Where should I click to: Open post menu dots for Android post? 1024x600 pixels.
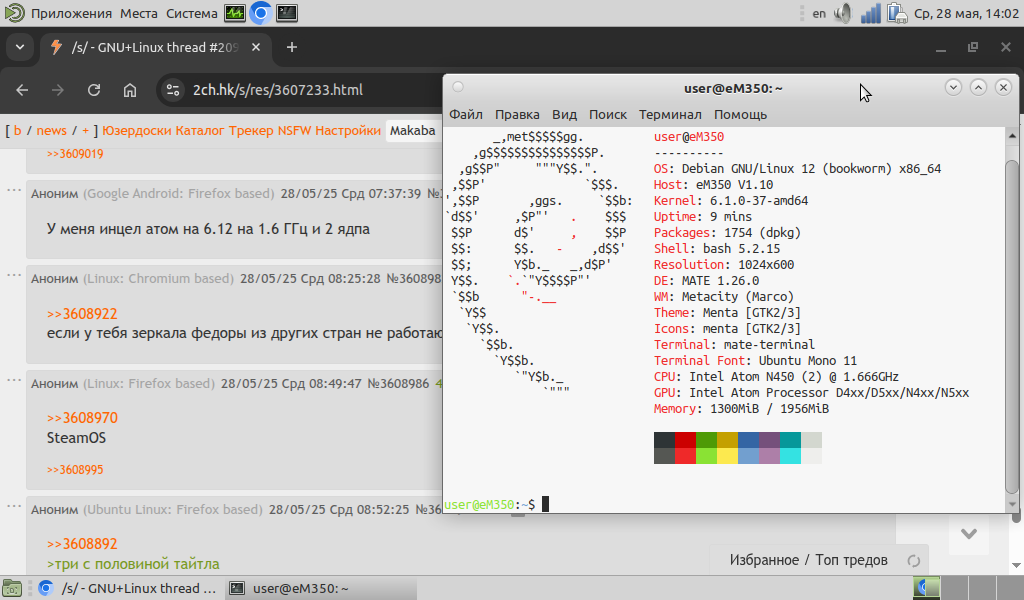[14, 190]
